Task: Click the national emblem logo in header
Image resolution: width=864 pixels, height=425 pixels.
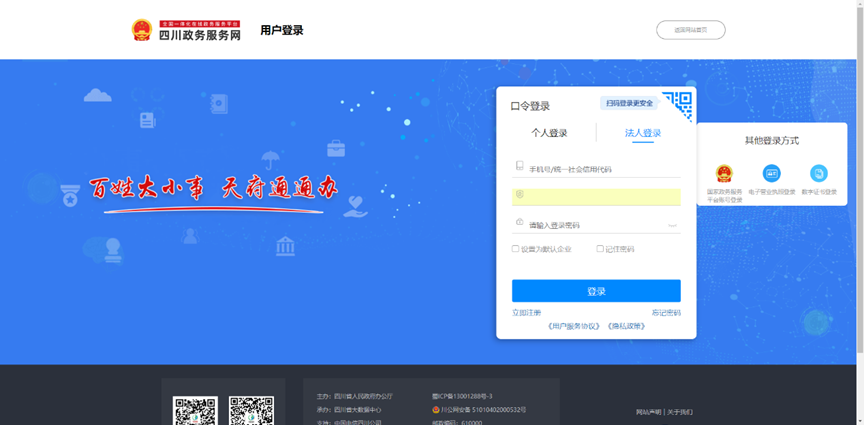Action: point(142,30)
